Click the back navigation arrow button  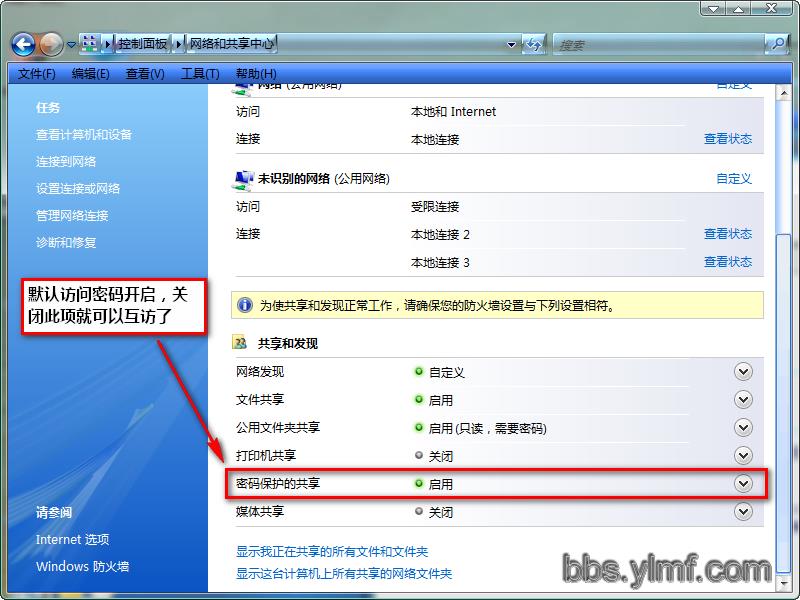tap(23, 44)
